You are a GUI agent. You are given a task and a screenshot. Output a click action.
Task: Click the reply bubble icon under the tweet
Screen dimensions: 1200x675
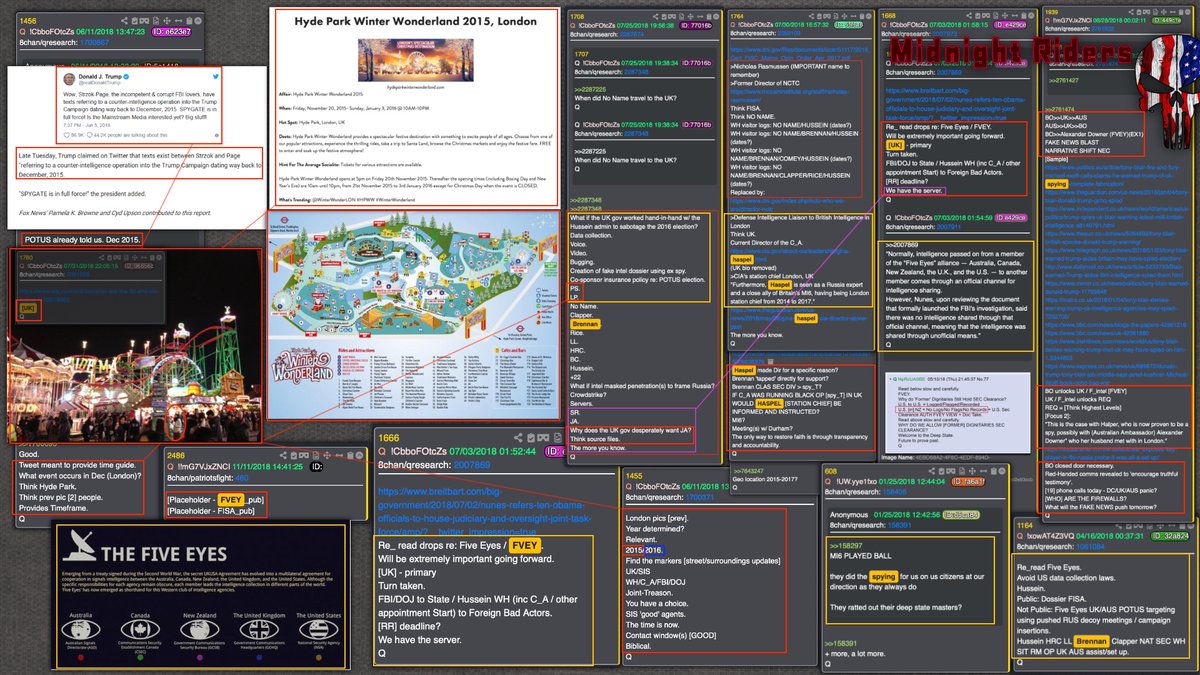[89, 135]
